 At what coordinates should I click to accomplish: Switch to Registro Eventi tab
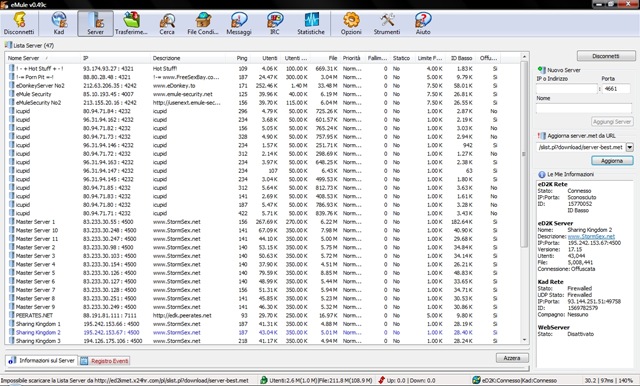pyautogui.click(x=104, y=361)
